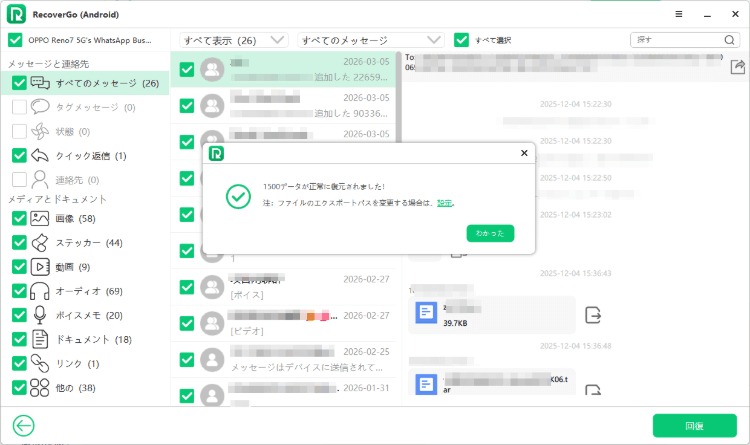Select すべてのメッセージ (26) in the sidebar
750x445 pixels.
pyautogui.click(x=85, y=83)
